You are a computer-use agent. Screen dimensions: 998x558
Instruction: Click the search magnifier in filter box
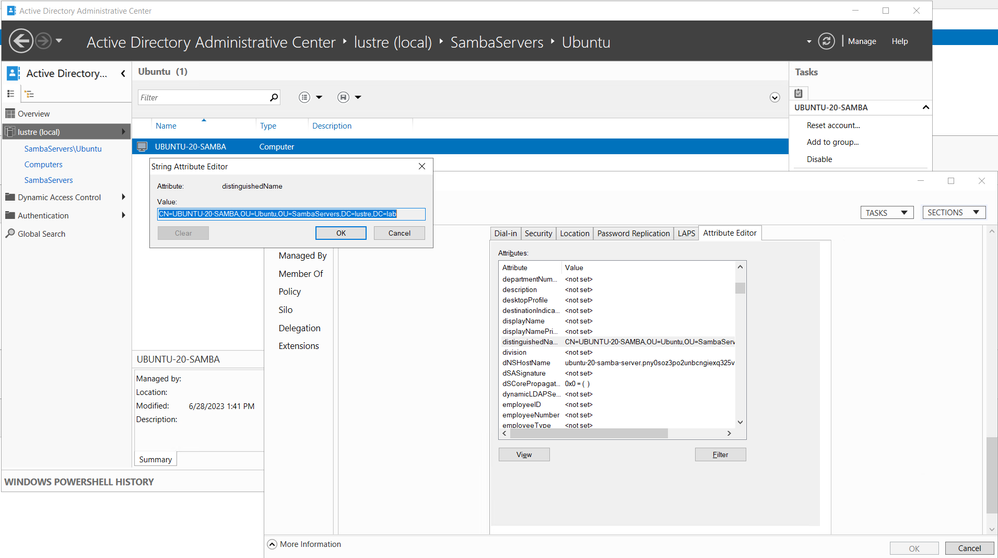[x=274, y=98]
